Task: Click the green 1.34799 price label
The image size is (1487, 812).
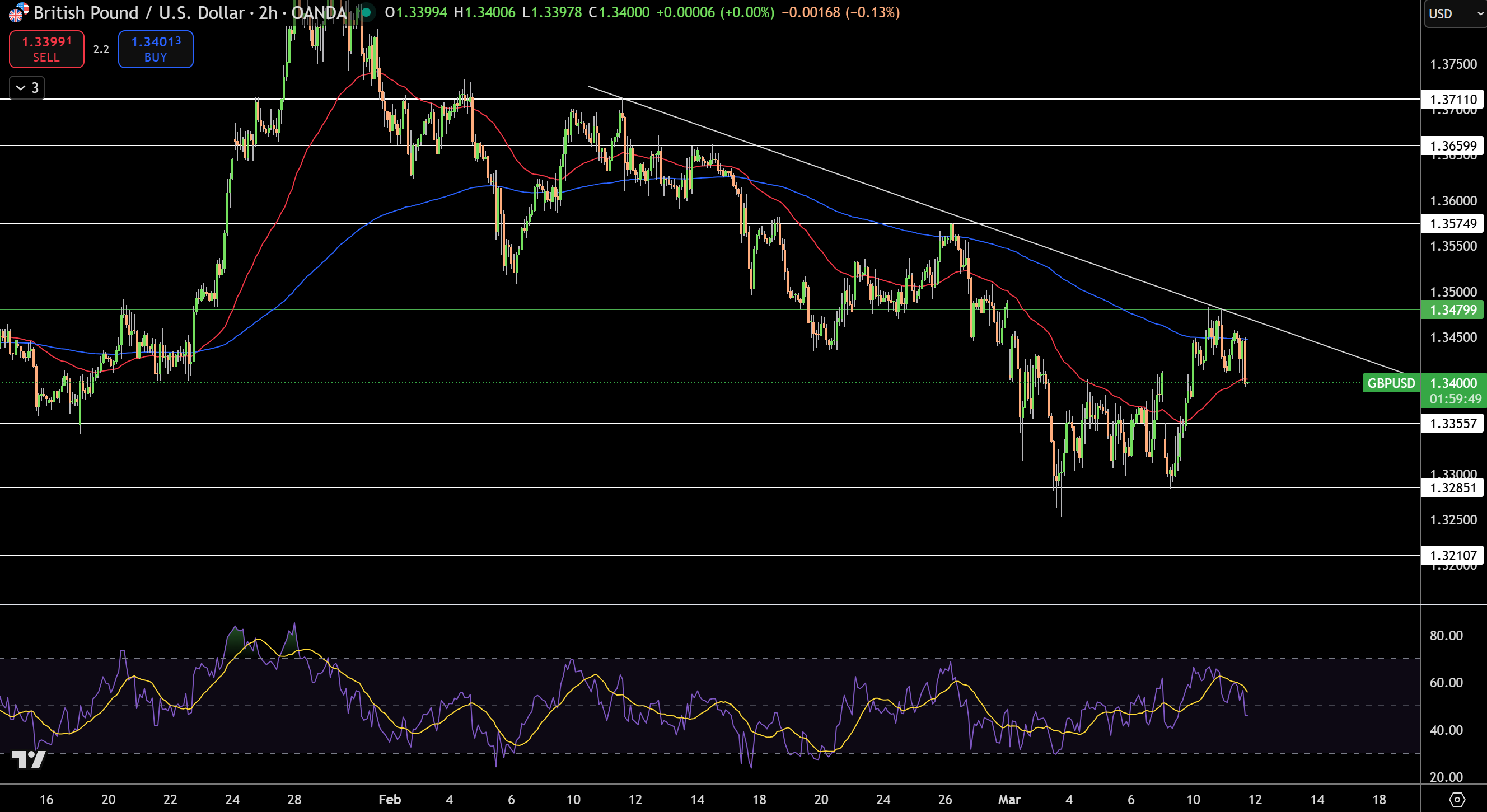Action: (1452, 310)
